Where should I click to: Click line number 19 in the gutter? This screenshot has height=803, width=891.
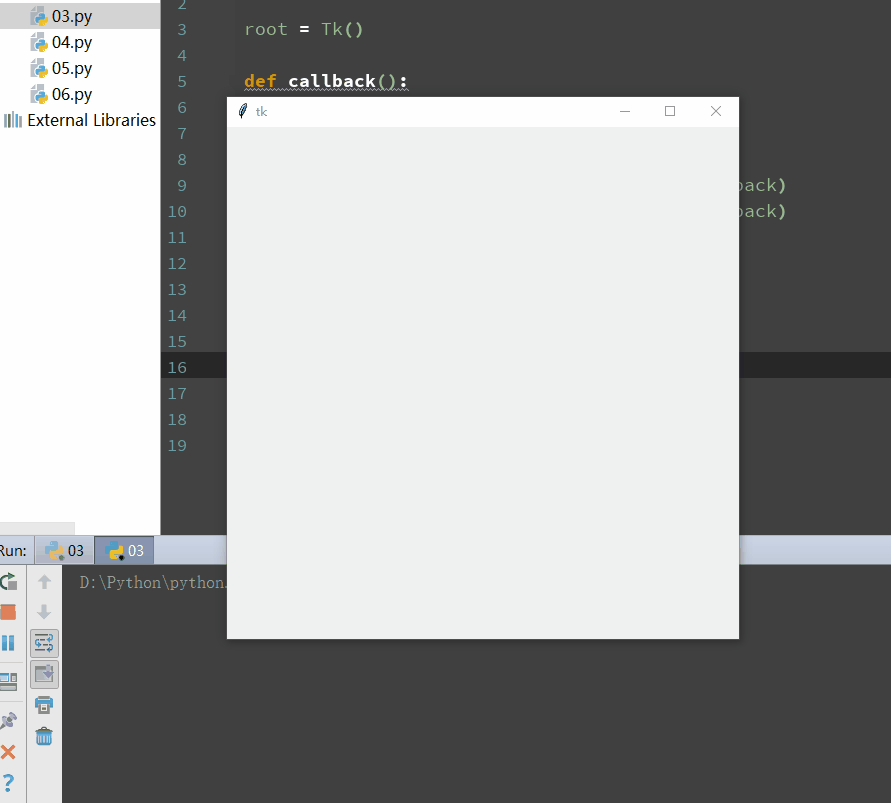[177, 446]
